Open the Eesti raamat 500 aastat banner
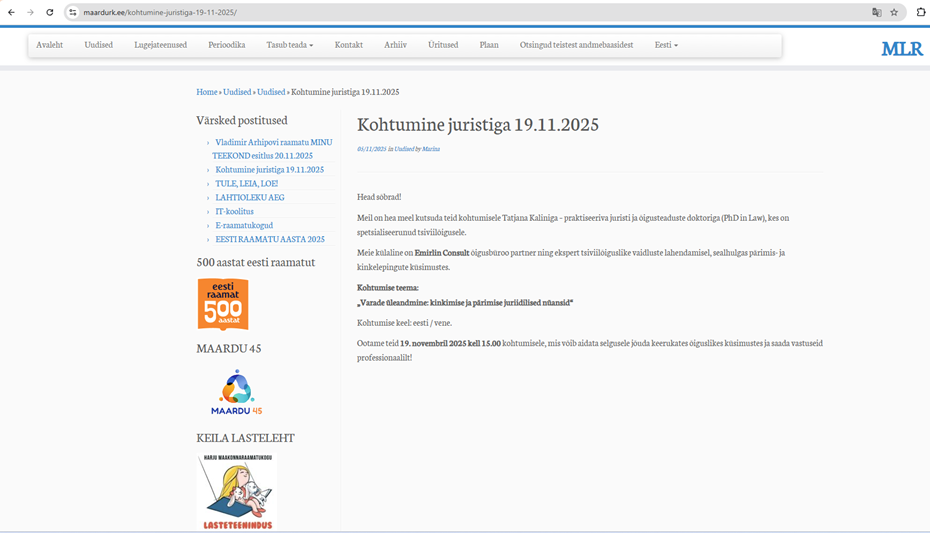This screenshot has height=533, width=930. point(223,304)
